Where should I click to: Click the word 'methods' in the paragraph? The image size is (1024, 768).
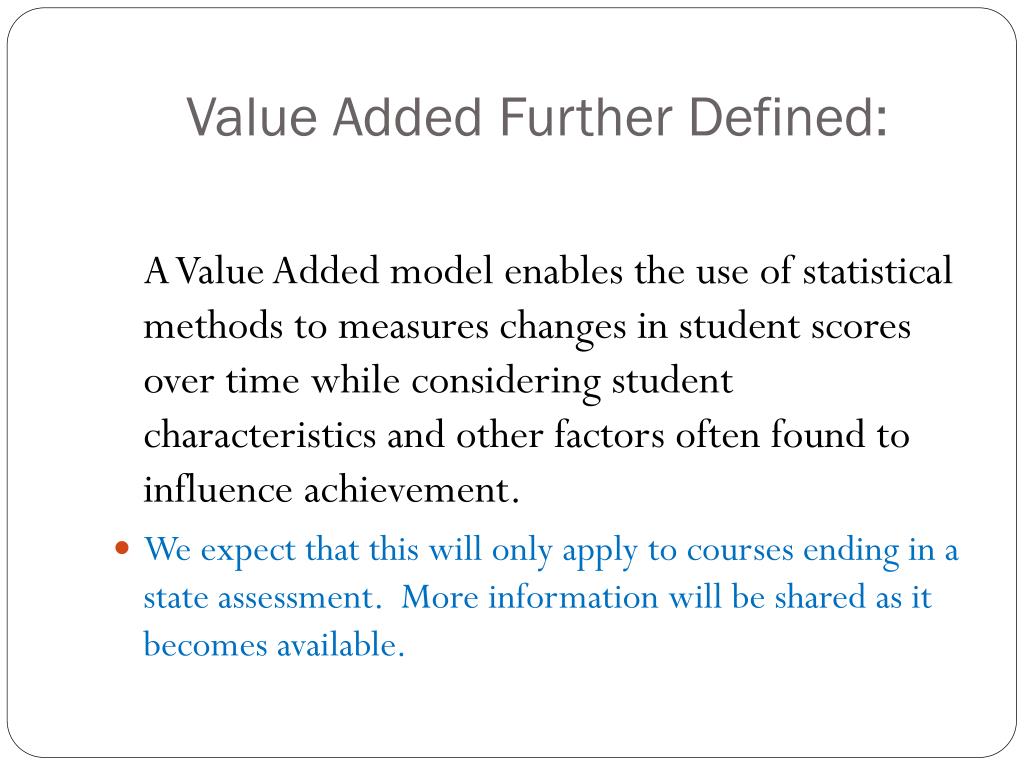[213, 326]
